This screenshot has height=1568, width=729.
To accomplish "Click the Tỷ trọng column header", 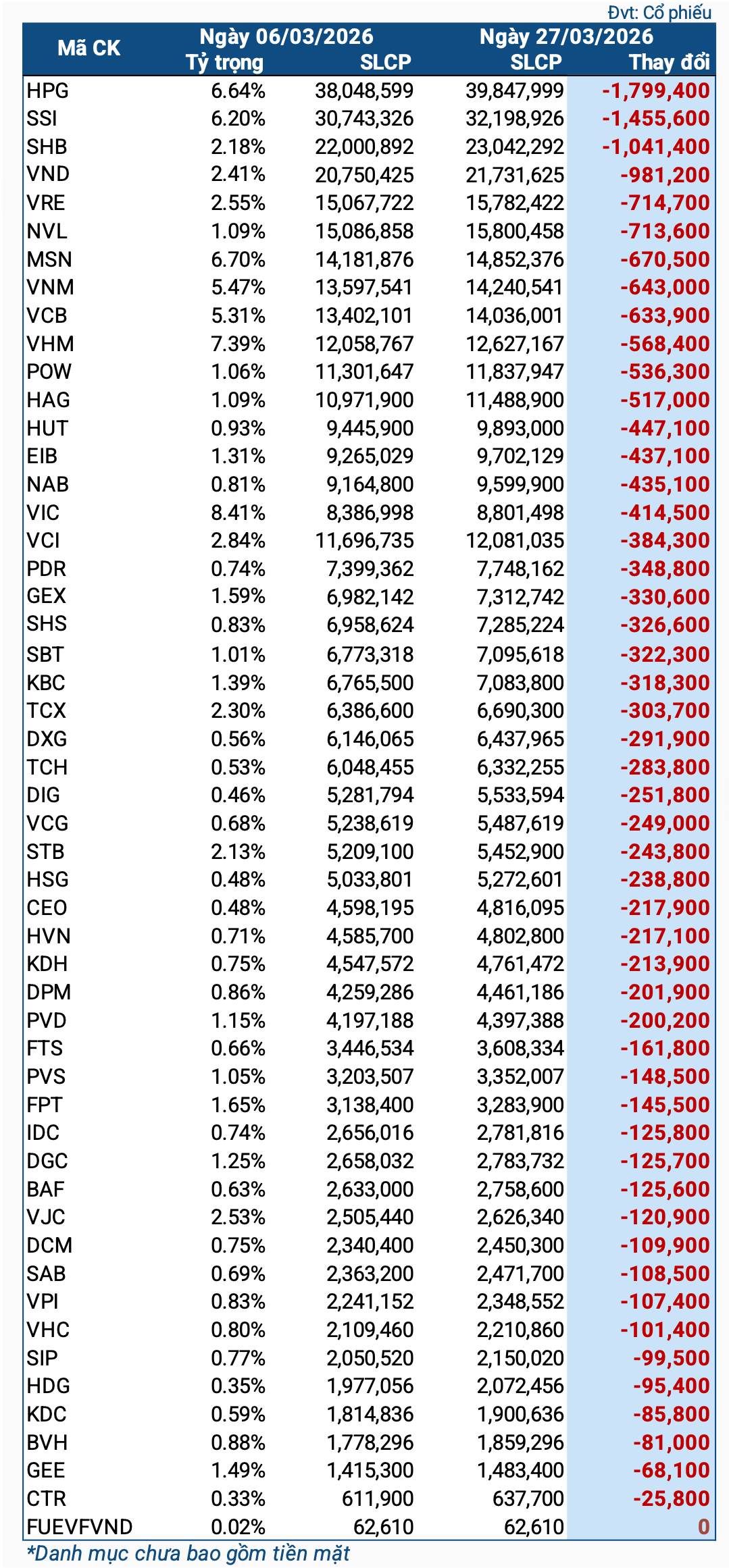I will [224, 62].
